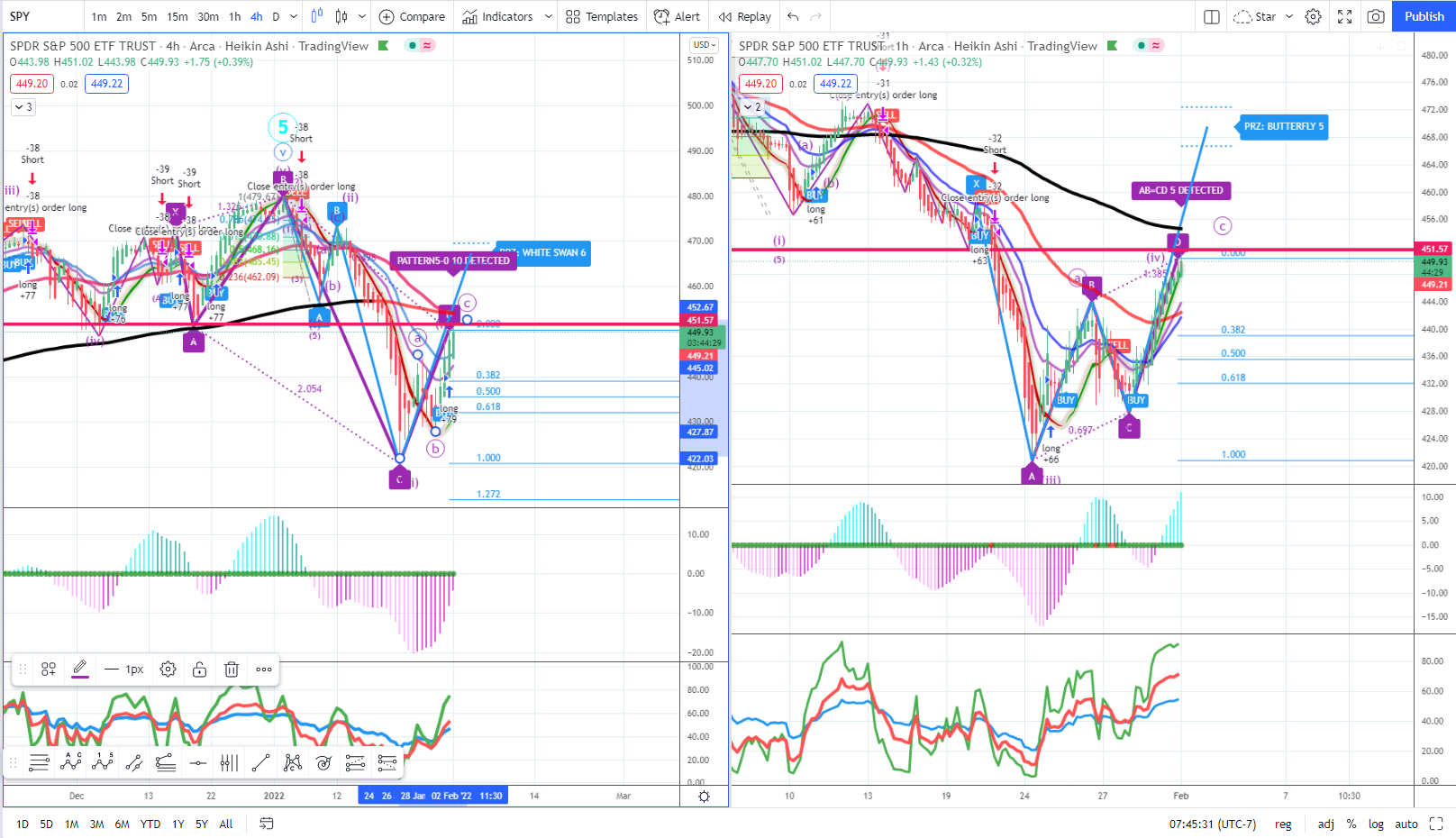Open more options in drawing toolbar

[263, 669]
